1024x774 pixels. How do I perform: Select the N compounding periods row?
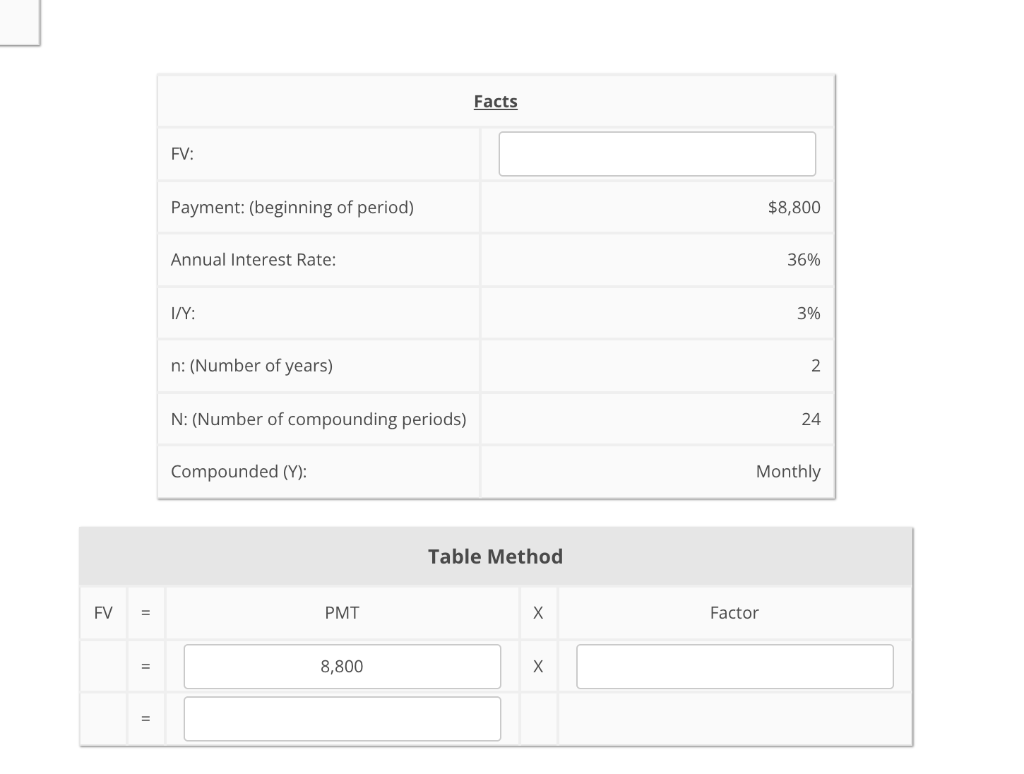tap(320, 419)
